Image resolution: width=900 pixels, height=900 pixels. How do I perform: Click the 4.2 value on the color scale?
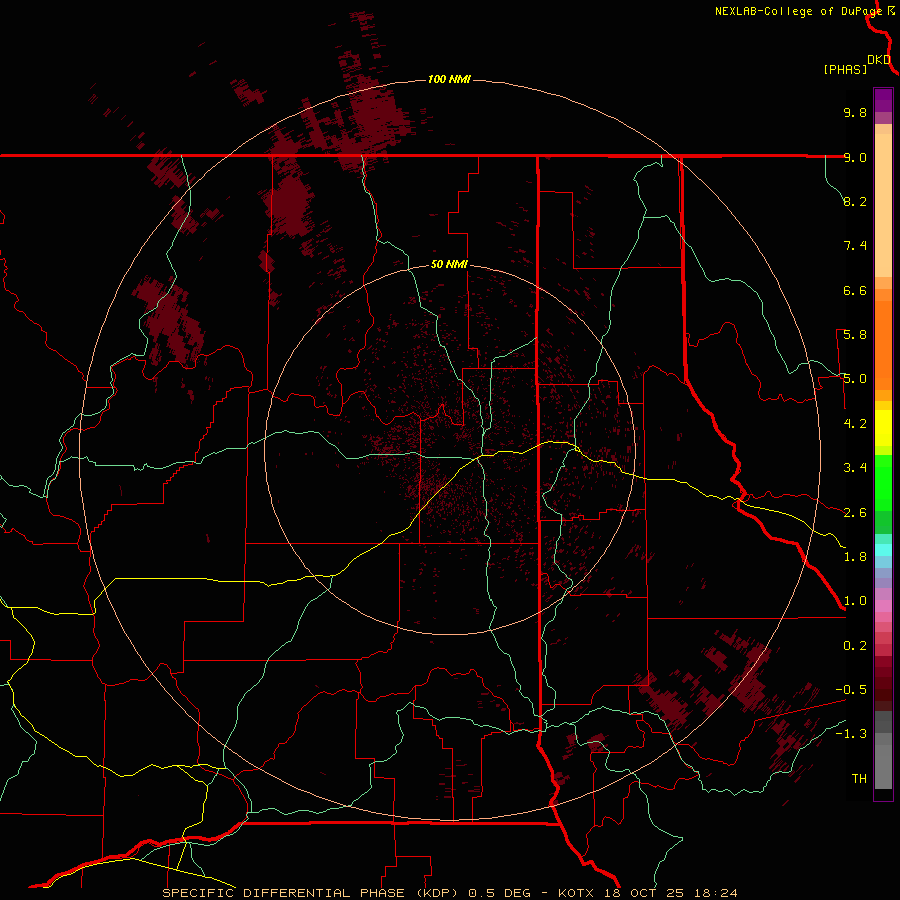[x=855, y=424]
